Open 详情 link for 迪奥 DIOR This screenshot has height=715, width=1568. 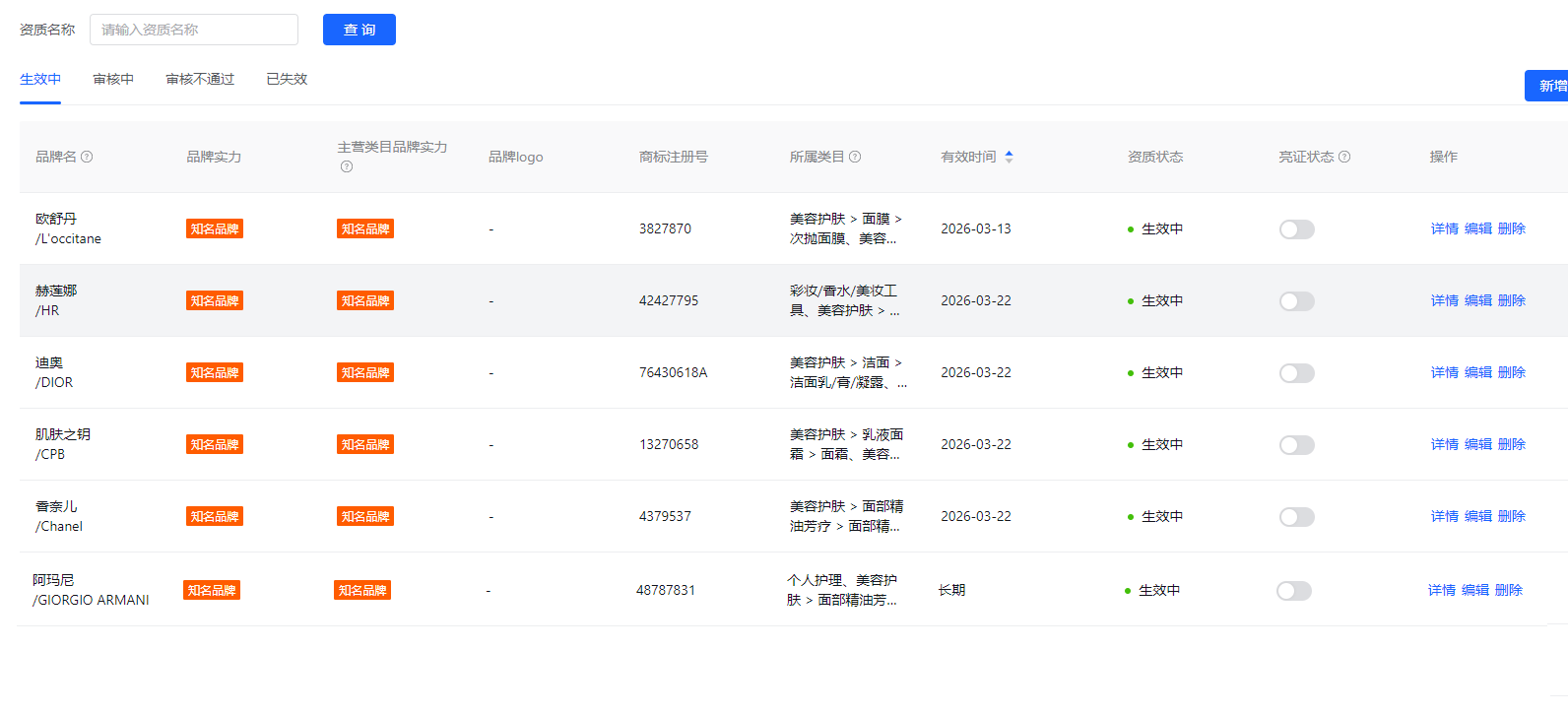(1444, 372)
